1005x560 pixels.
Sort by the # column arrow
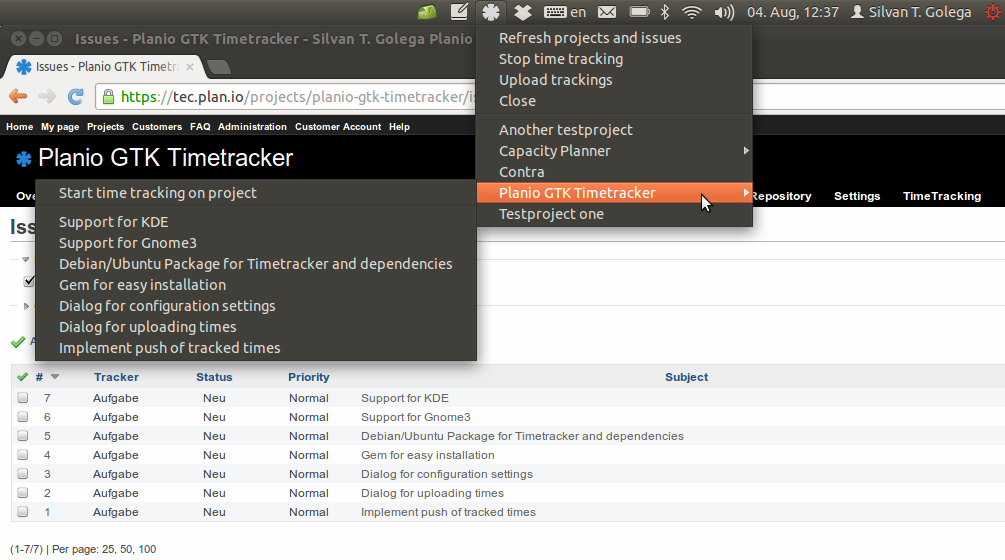point(55,377)
